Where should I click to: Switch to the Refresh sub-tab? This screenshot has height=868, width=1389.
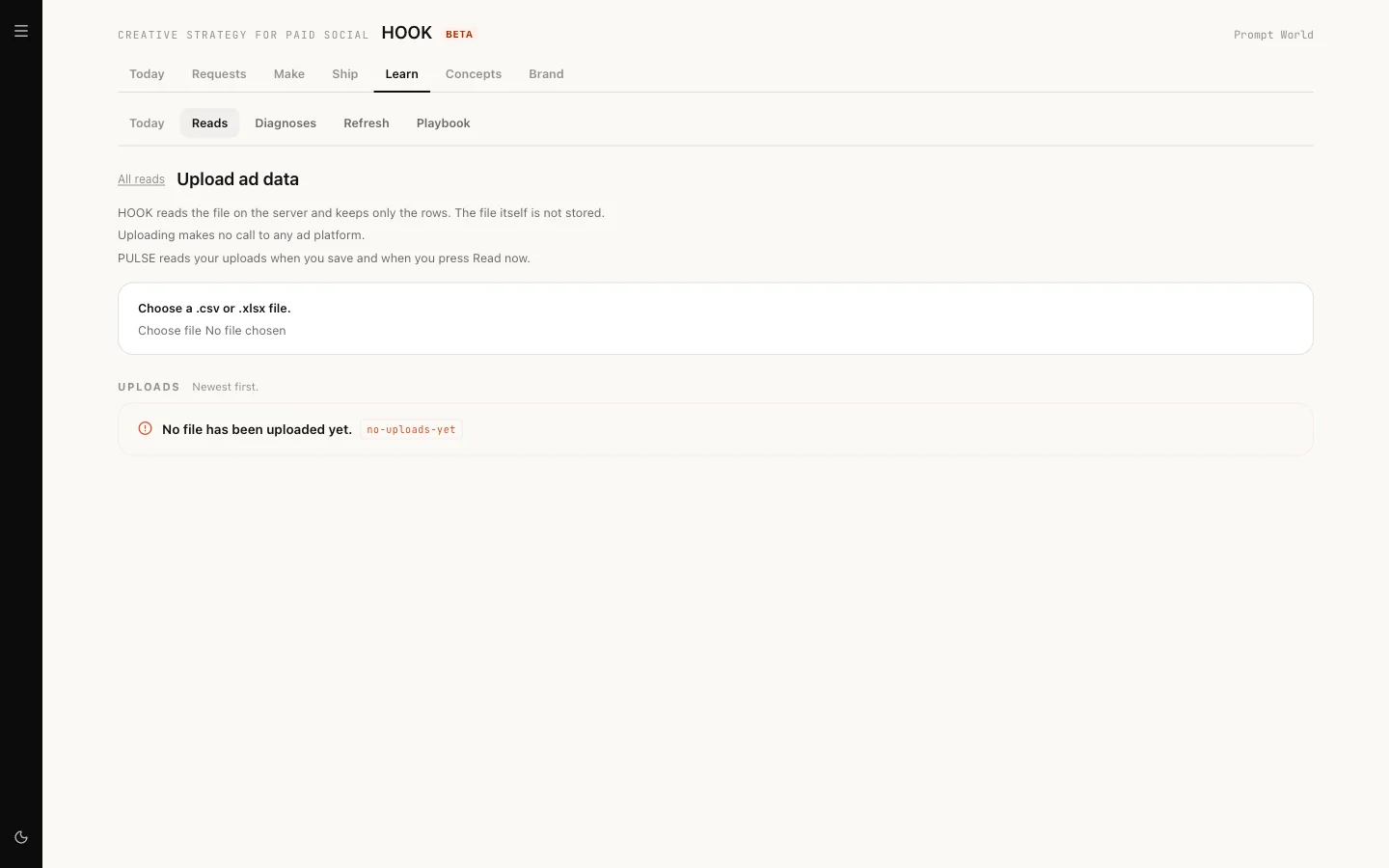click(x=367, y=123)
